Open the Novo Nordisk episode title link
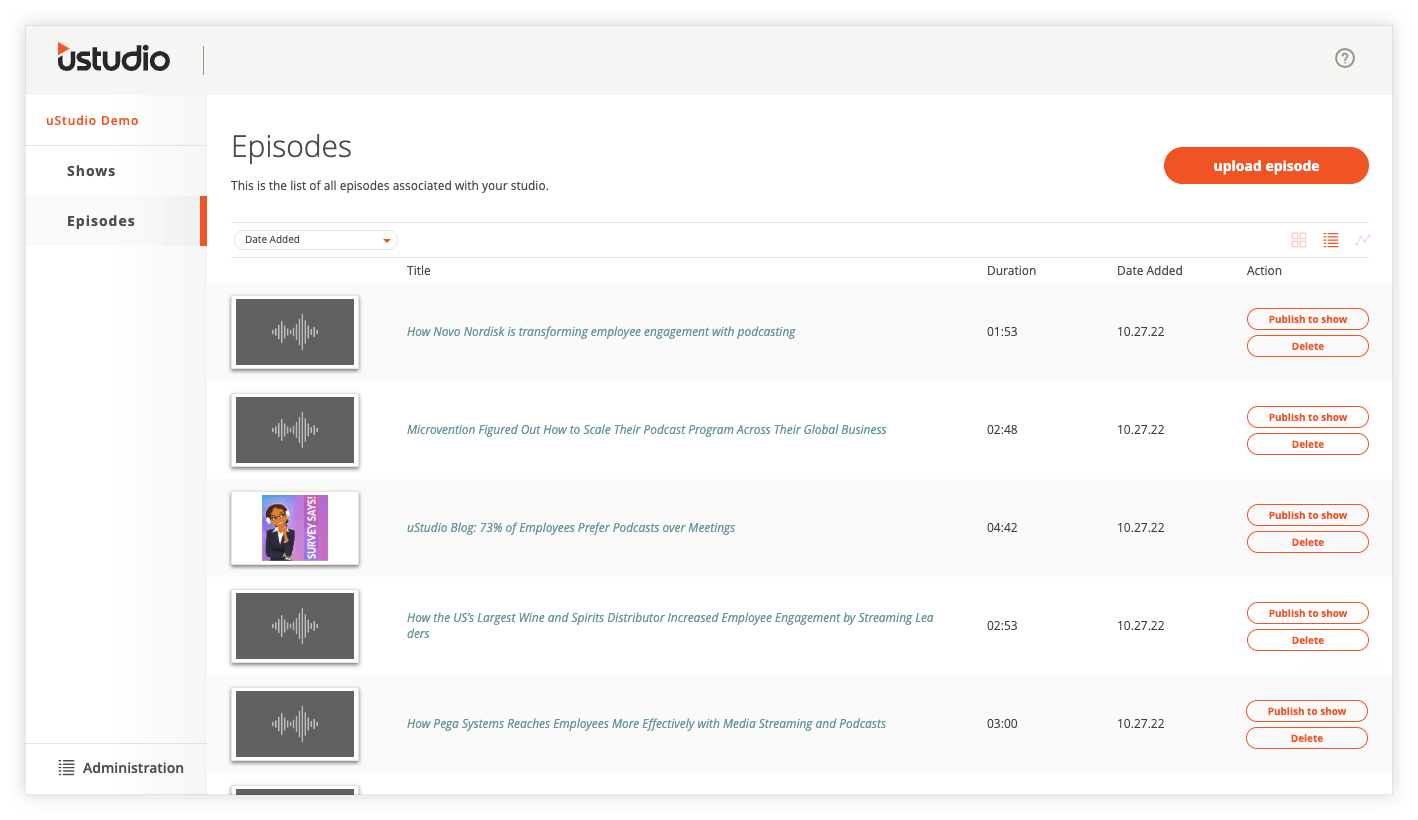Viewport: 1418px width, 820px height. tap(601, 332)
